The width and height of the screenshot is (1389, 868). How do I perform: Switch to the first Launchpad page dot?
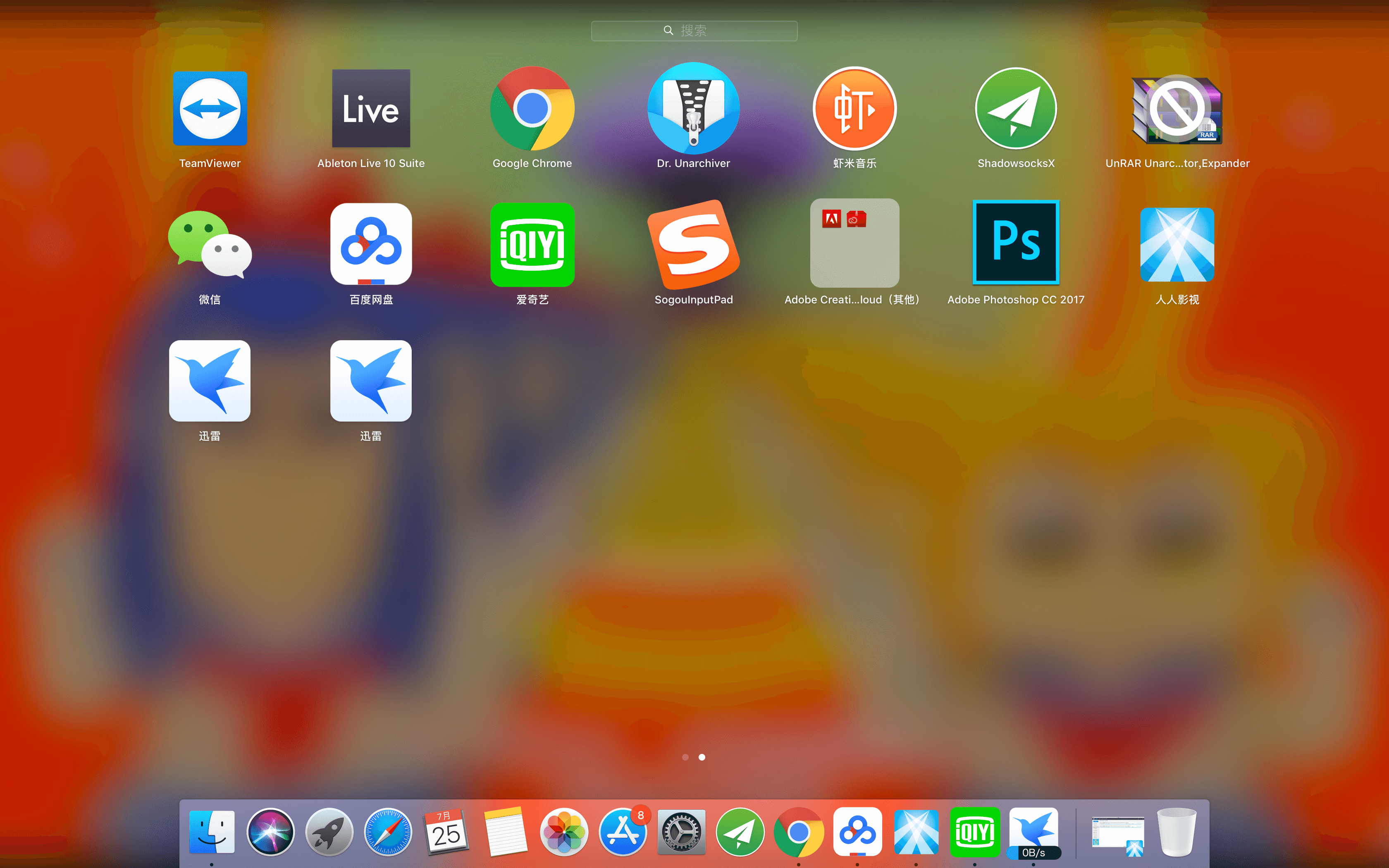685,757
